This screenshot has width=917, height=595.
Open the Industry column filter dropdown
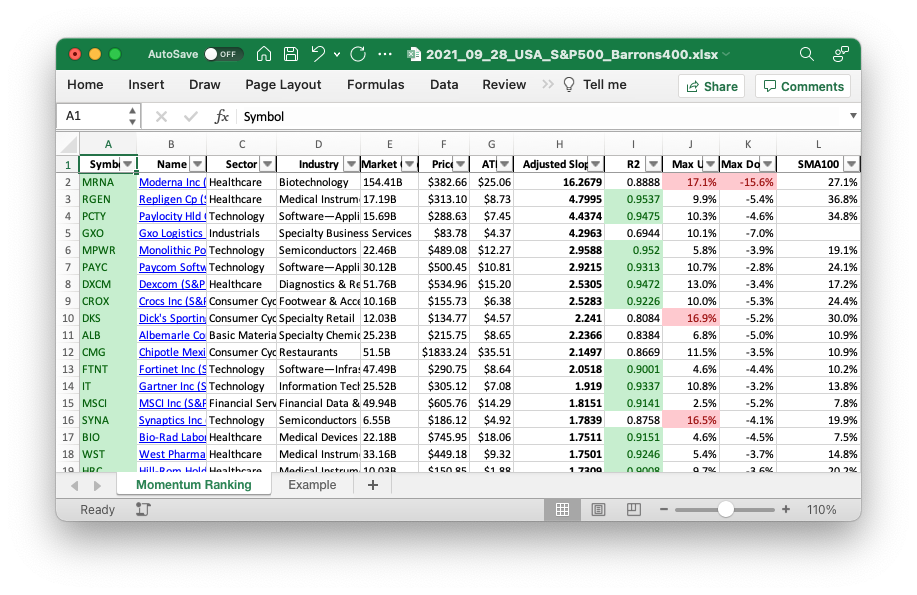point(350,164)
